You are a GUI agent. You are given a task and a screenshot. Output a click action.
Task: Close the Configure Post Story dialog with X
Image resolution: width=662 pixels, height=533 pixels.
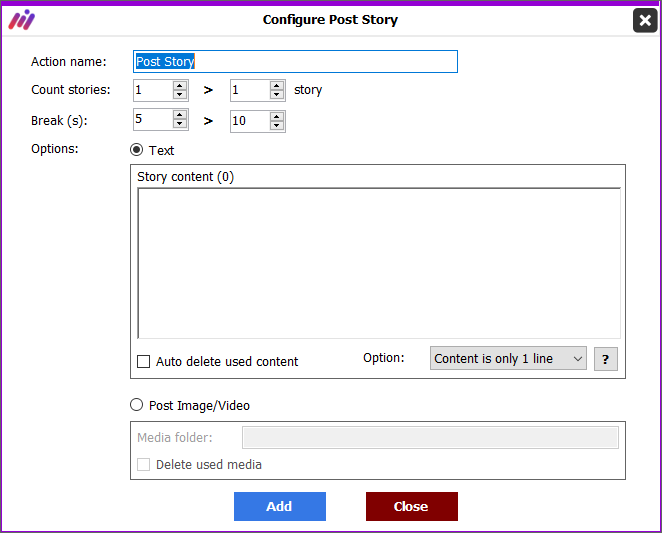point(645,20)
